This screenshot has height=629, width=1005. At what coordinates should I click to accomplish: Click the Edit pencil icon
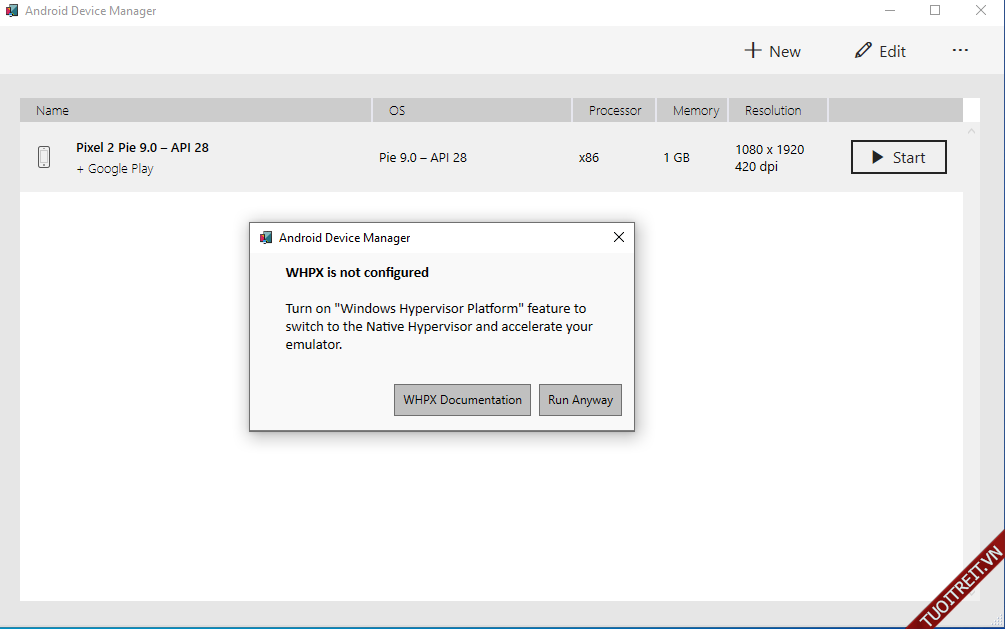(x=863, y=51)
